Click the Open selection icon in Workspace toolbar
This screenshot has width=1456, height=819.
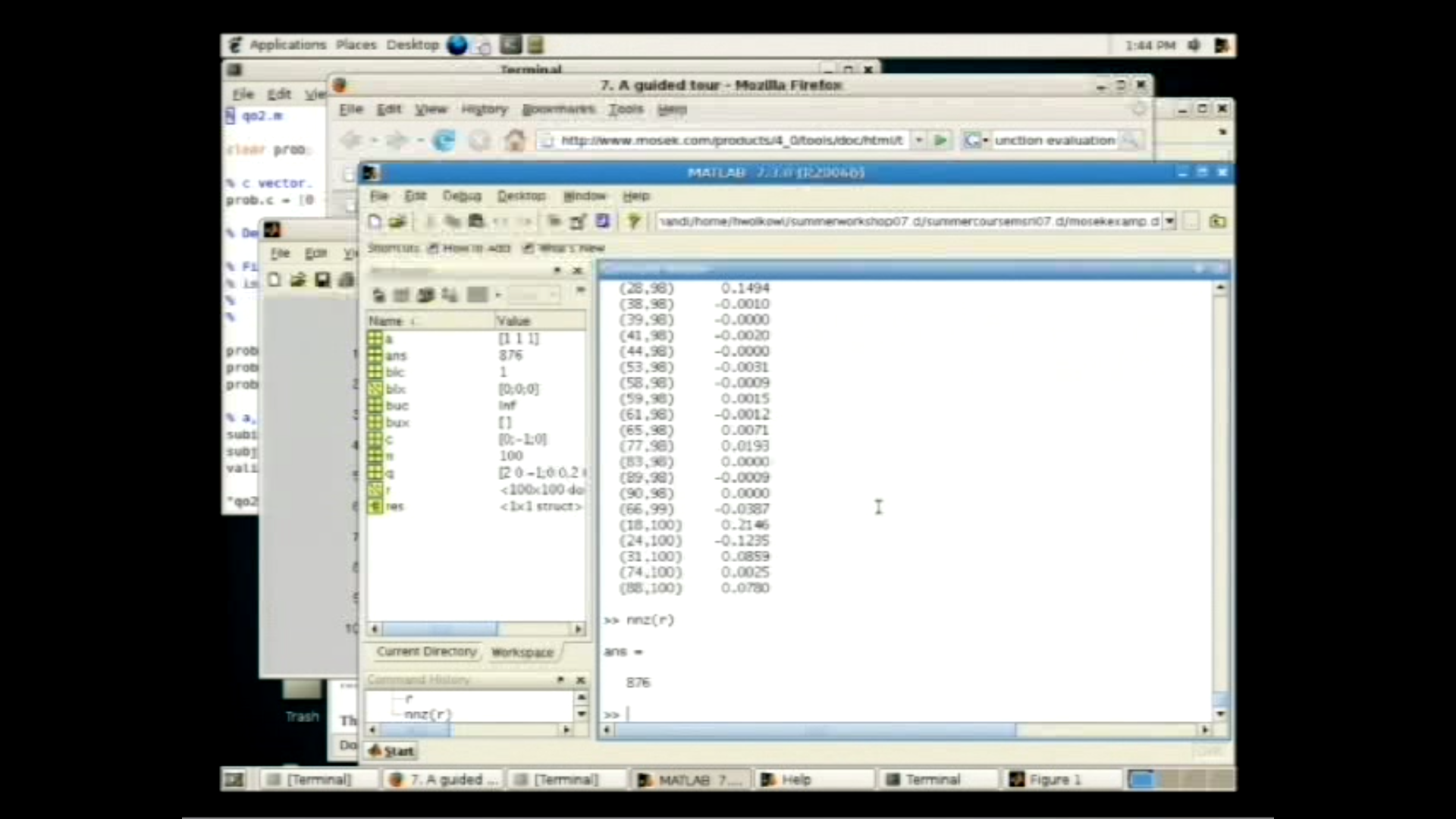401,295
